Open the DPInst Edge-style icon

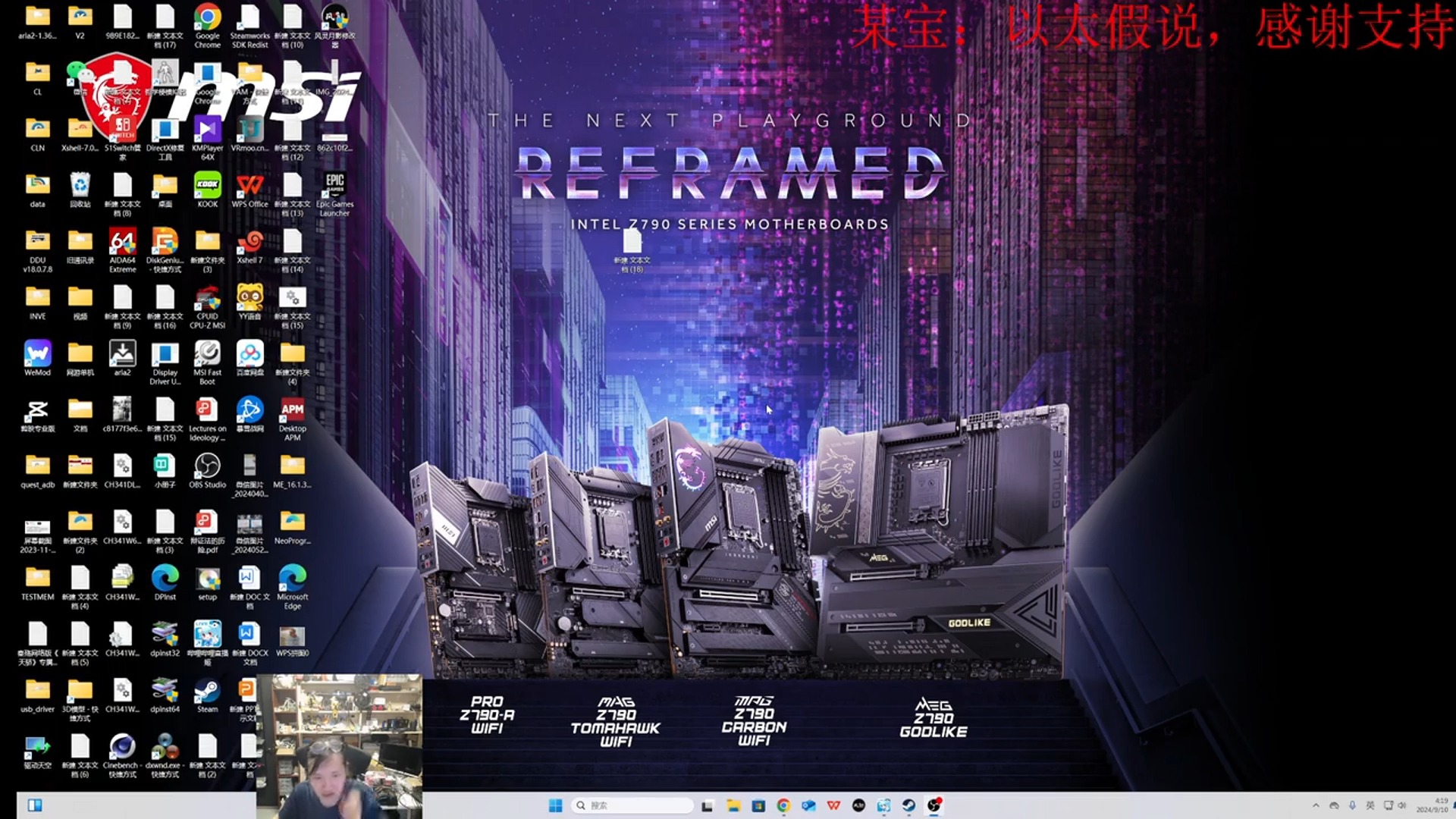click(x=165, y=582)
